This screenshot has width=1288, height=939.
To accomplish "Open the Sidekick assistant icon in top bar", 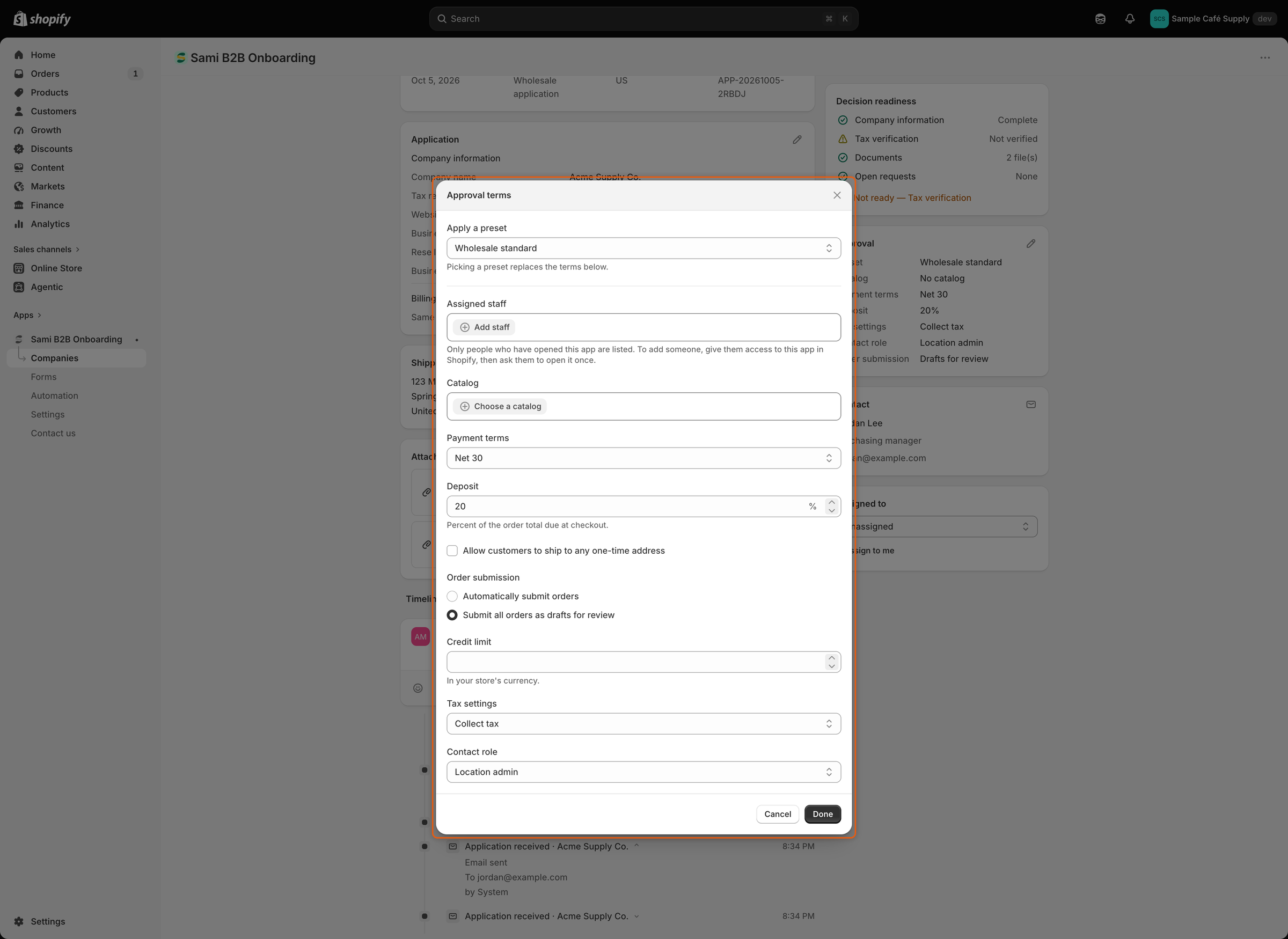I will pyautogui.click(x=1100, y=19).
